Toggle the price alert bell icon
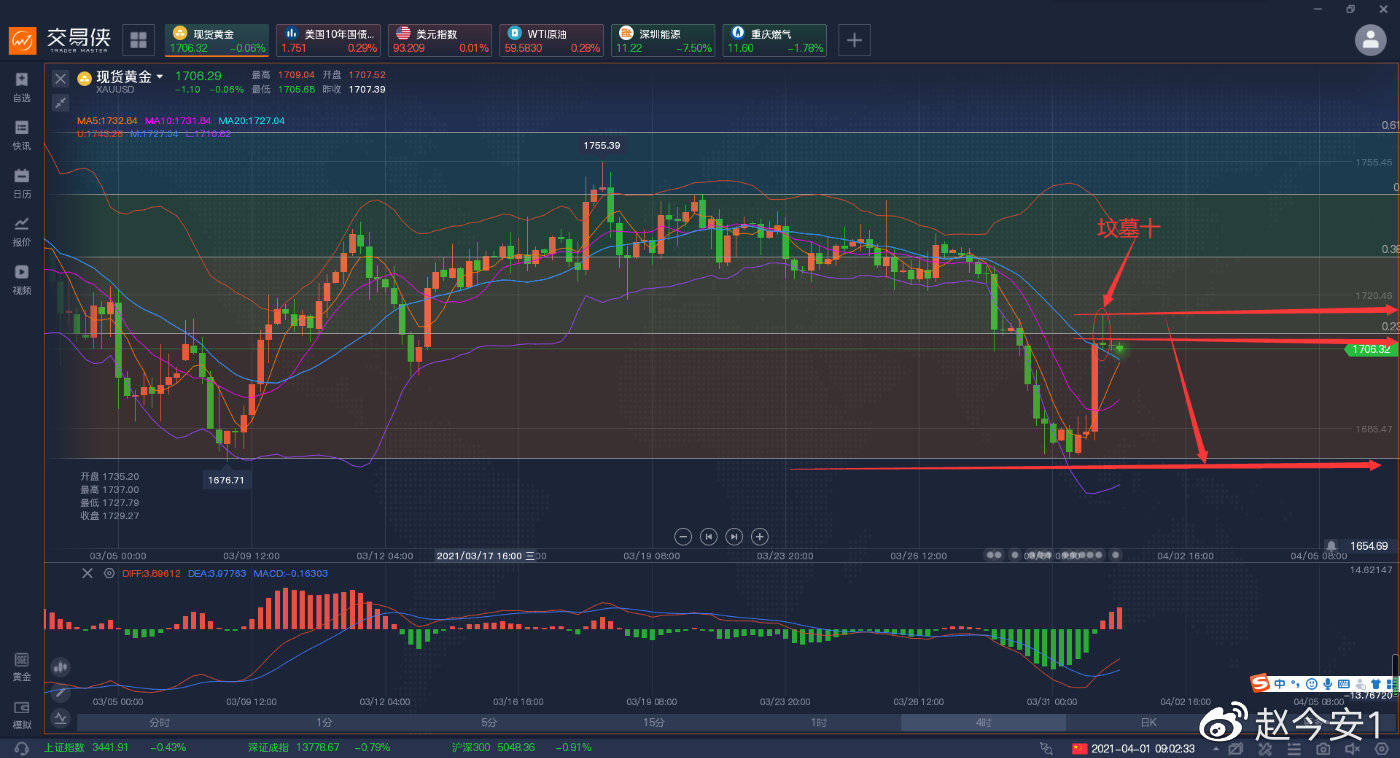The height and width of the screenshot is (758, 1400). 1332,546
